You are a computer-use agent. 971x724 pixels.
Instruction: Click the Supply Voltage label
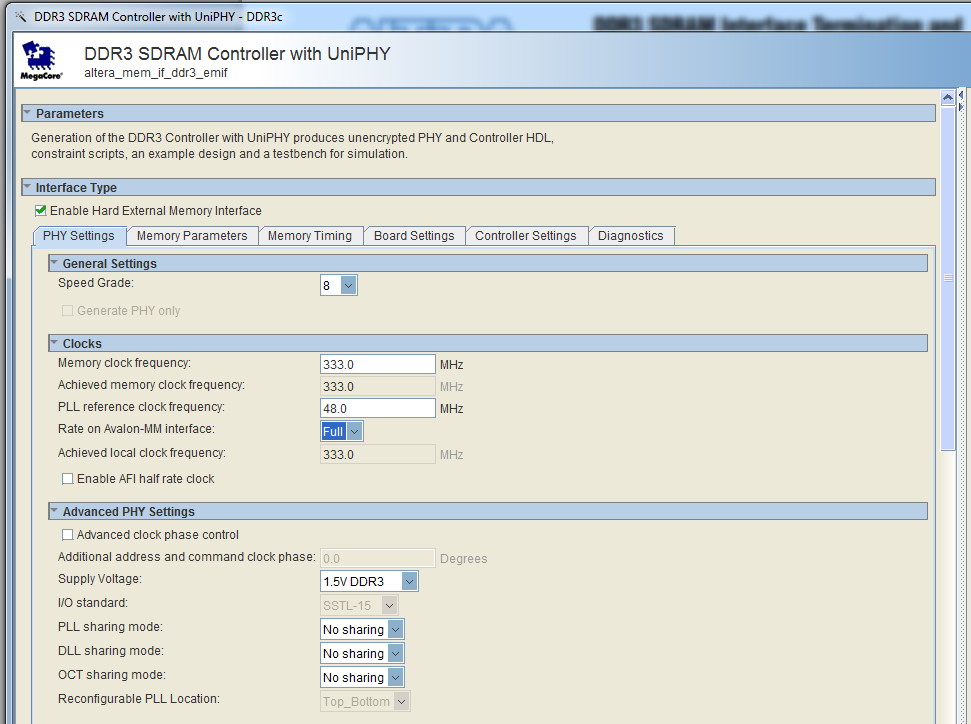100,579
